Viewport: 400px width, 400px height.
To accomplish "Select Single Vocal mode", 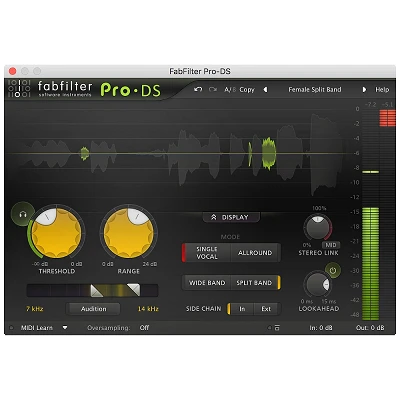I will click(x=207, y=253).
